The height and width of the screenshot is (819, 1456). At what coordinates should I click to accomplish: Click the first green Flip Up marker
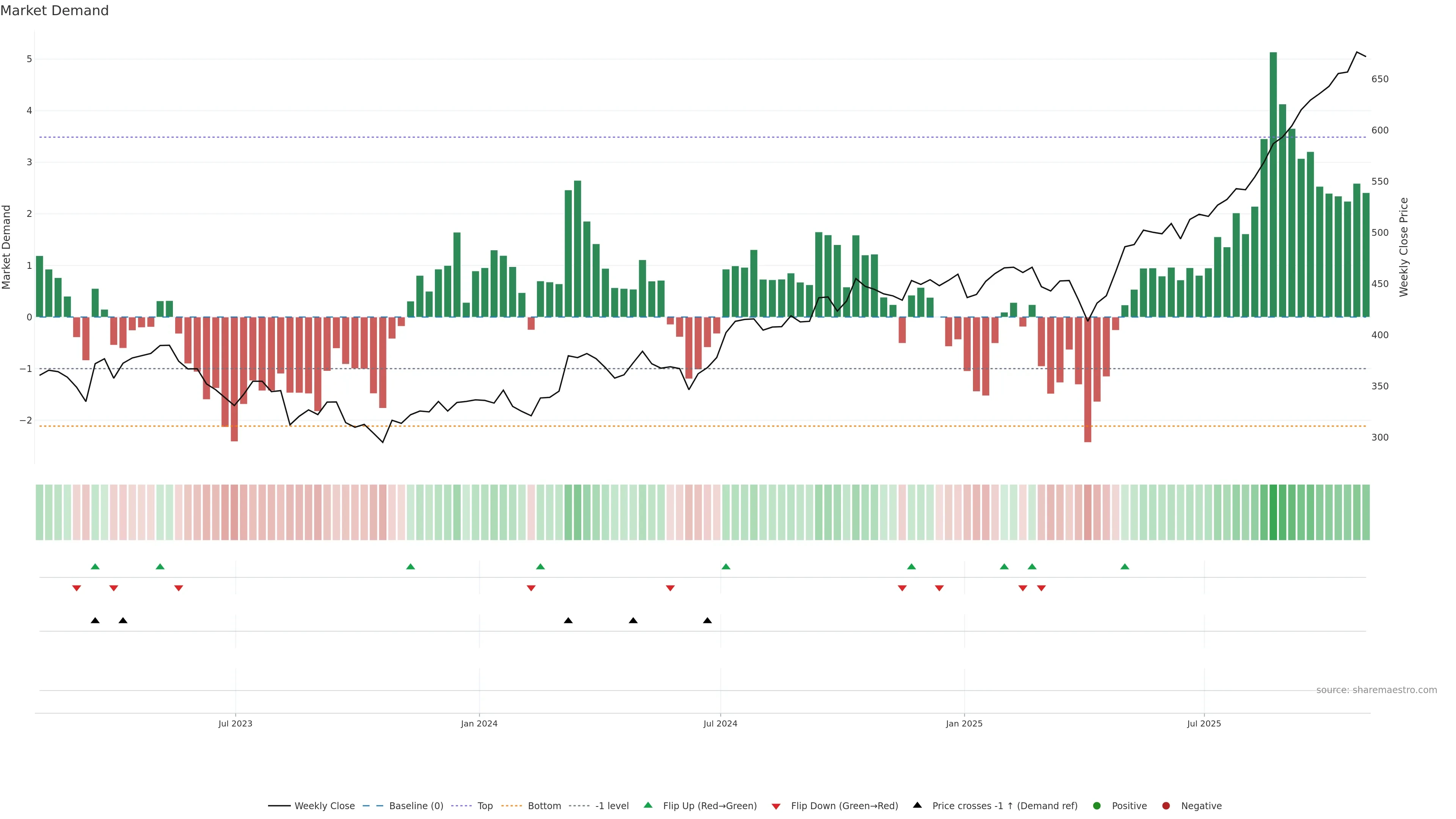pos(95,567)
